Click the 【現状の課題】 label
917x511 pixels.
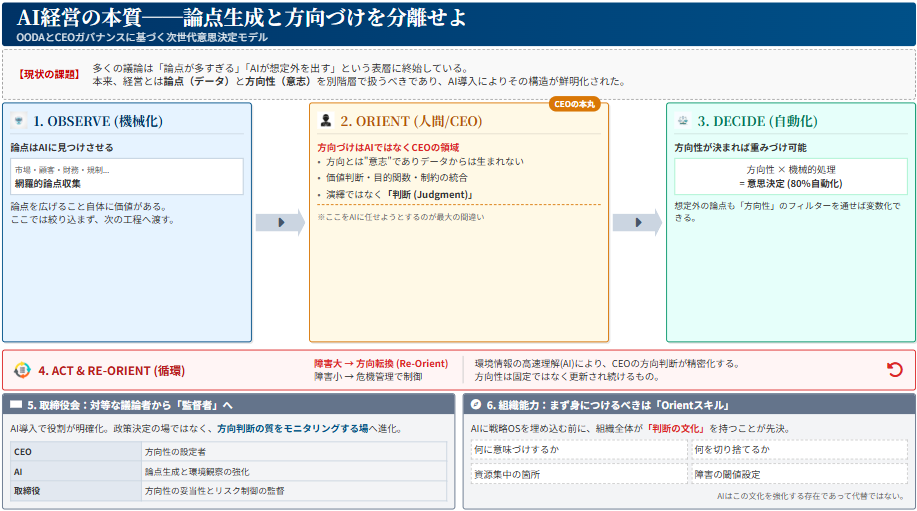pos(50,74)
